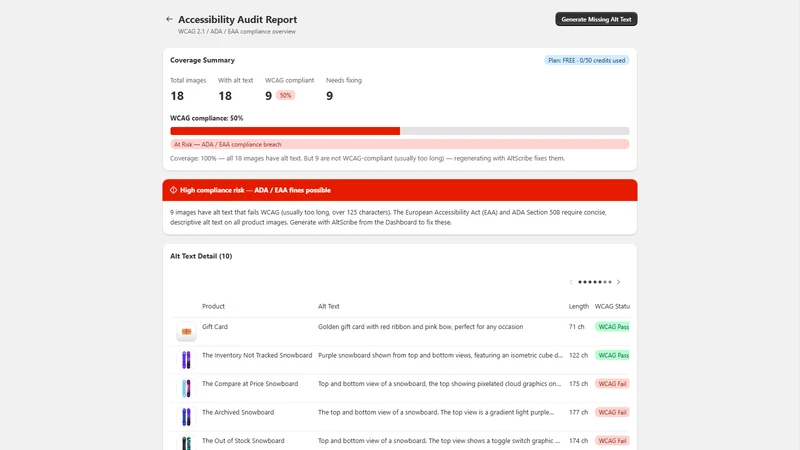This screenshot has width=800, height=450.
Task: Click the '174 ch' length value
Action: pyautogui.click(x=578, y=441)
